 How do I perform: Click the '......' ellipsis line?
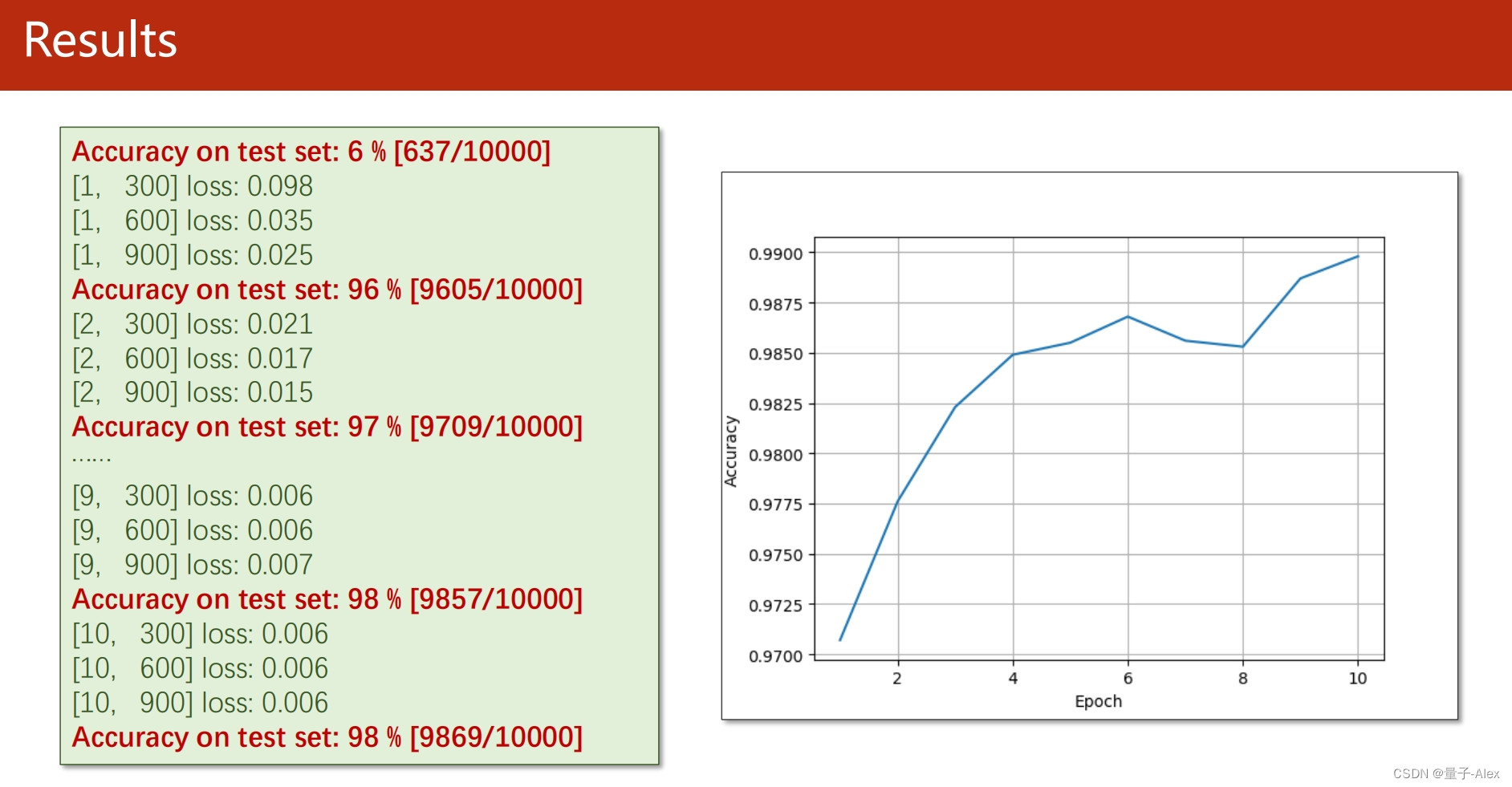click(x=91, y=460)
